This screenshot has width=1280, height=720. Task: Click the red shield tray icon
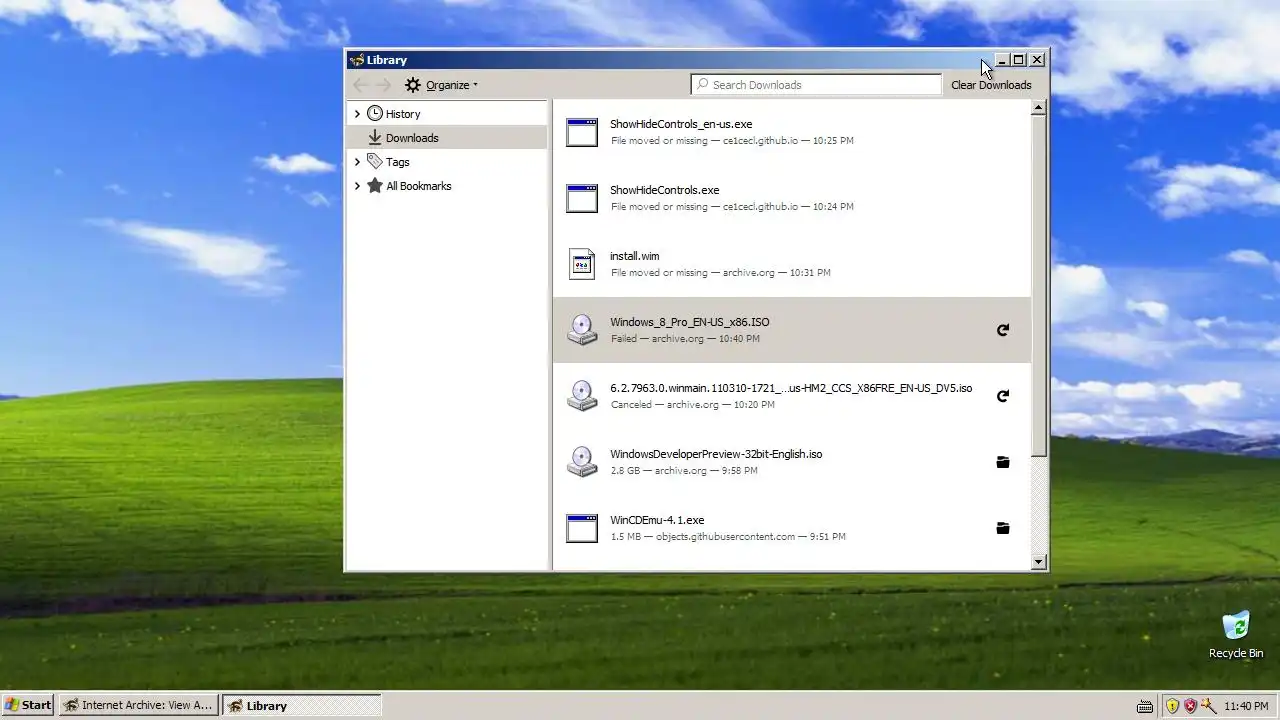(x=1190, y=706)
